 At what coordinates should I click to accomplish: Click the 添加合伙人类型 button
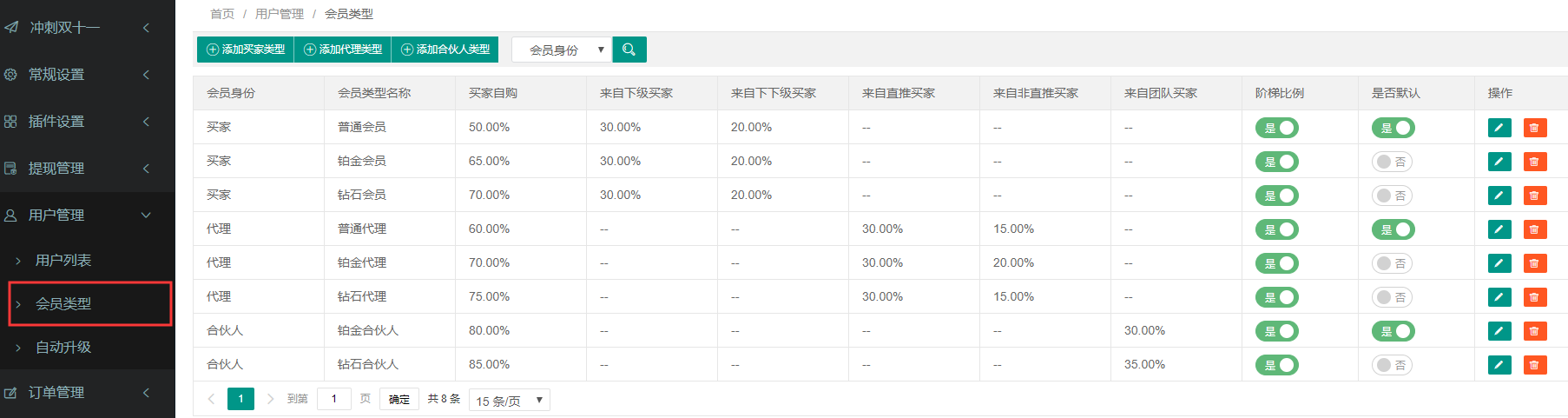pos(445,50)
